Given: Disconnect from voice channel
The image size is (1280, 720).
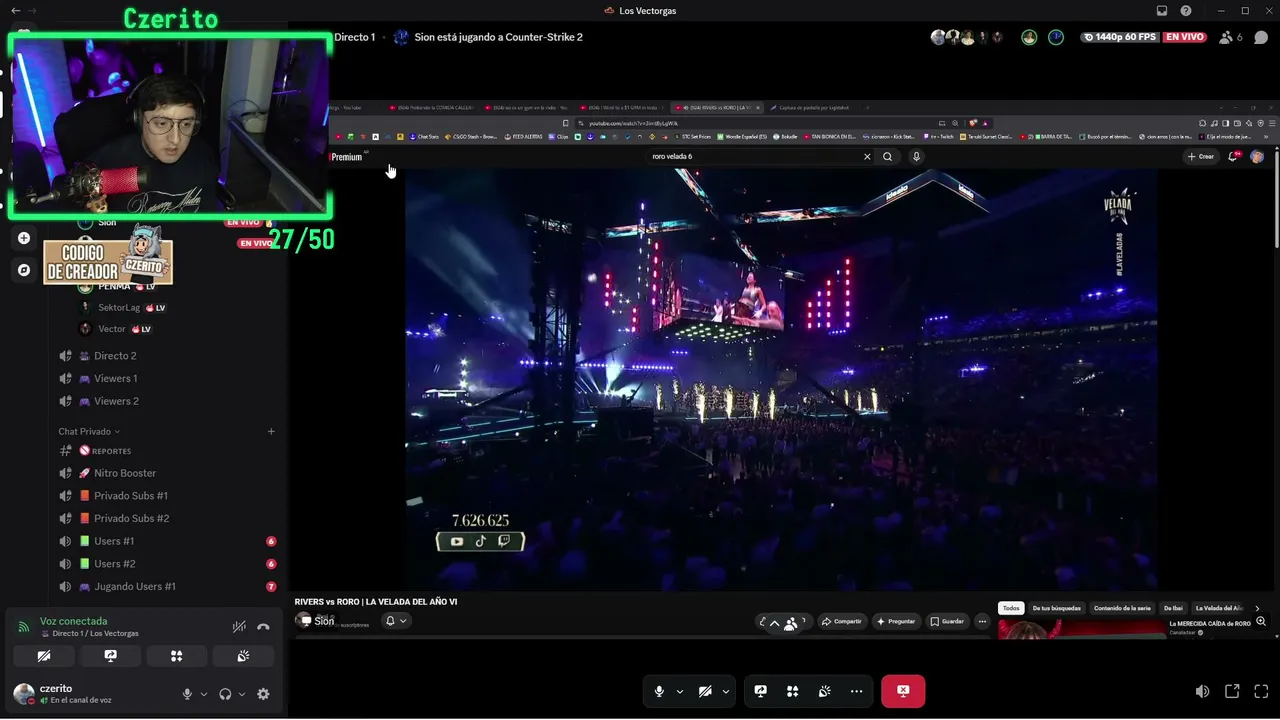Looking at the screenshot, I should [263, 627].
